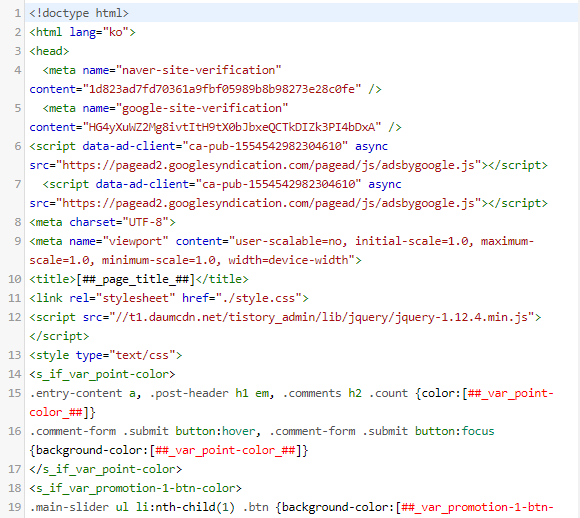Click line number 11 in the gutter
Viewport: 580px width, 518px height.
pyautogui.click(x=15, y=298)
